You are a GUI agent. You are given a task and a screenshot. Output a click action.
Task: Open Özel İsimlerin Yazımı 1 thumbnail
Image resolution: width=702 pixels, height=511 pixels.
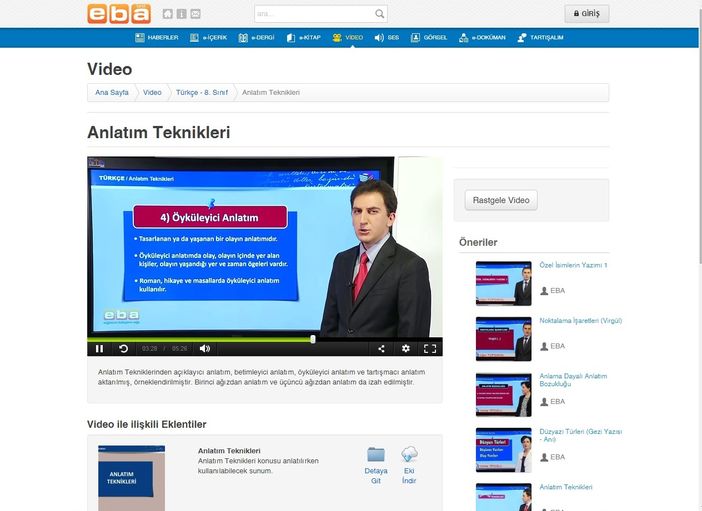tap(504, 283)
